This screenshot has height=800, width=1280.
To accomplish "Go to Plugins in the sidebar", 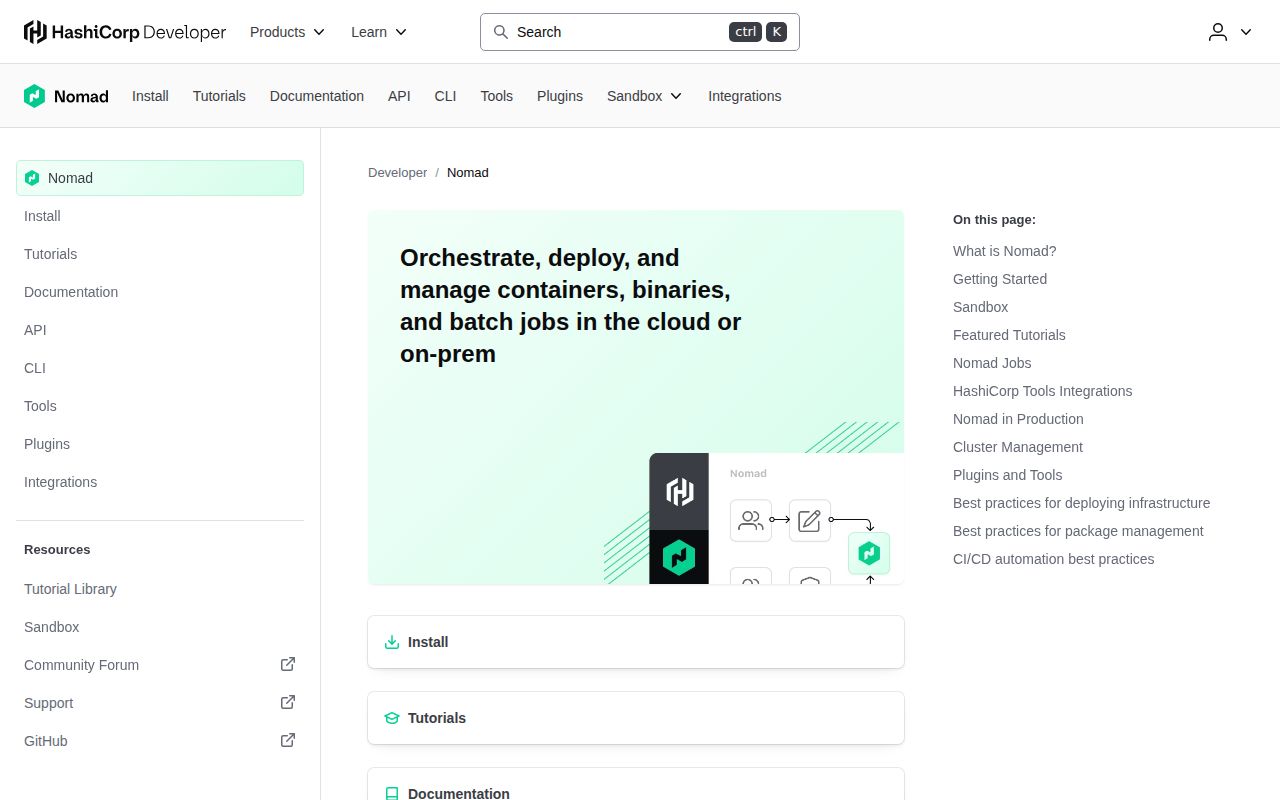I will [160, 444].
